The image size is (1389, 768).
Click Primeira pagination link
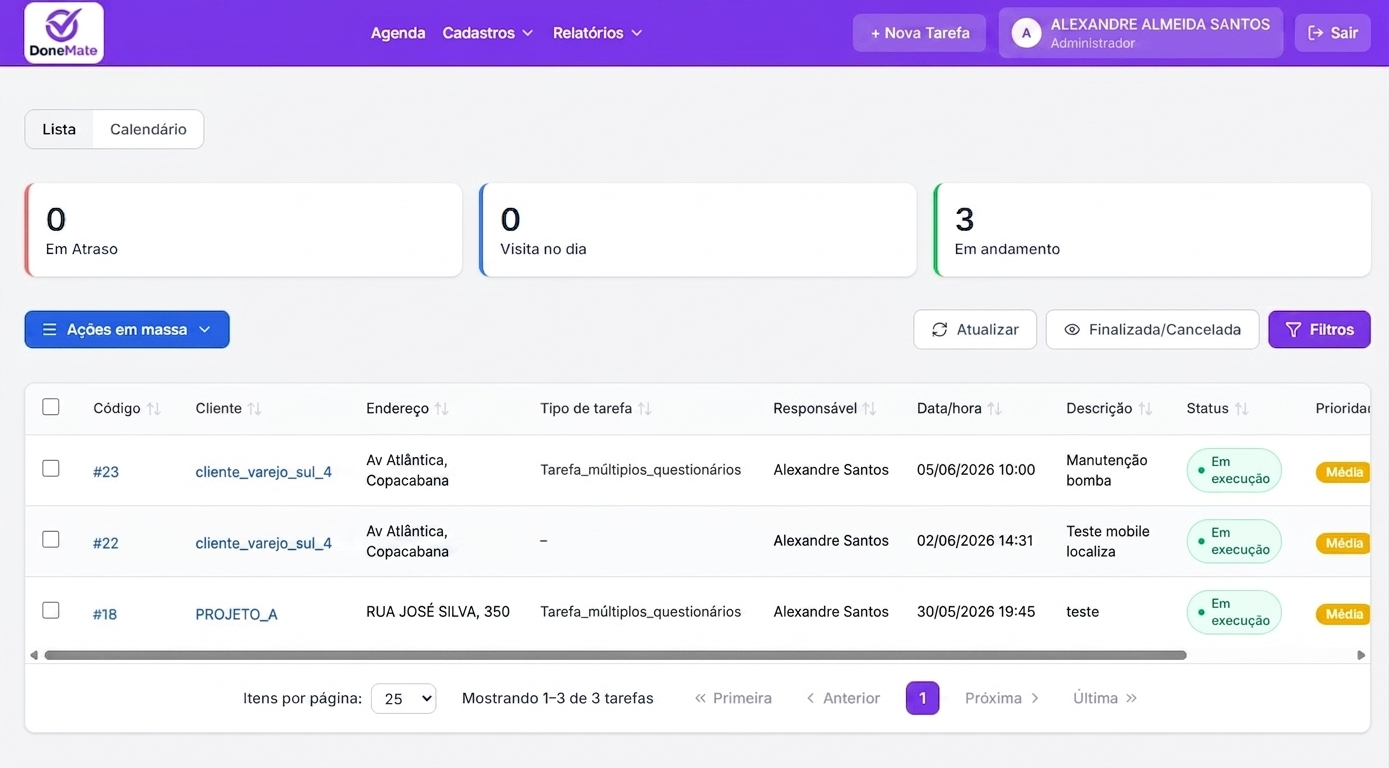point(733,698)
